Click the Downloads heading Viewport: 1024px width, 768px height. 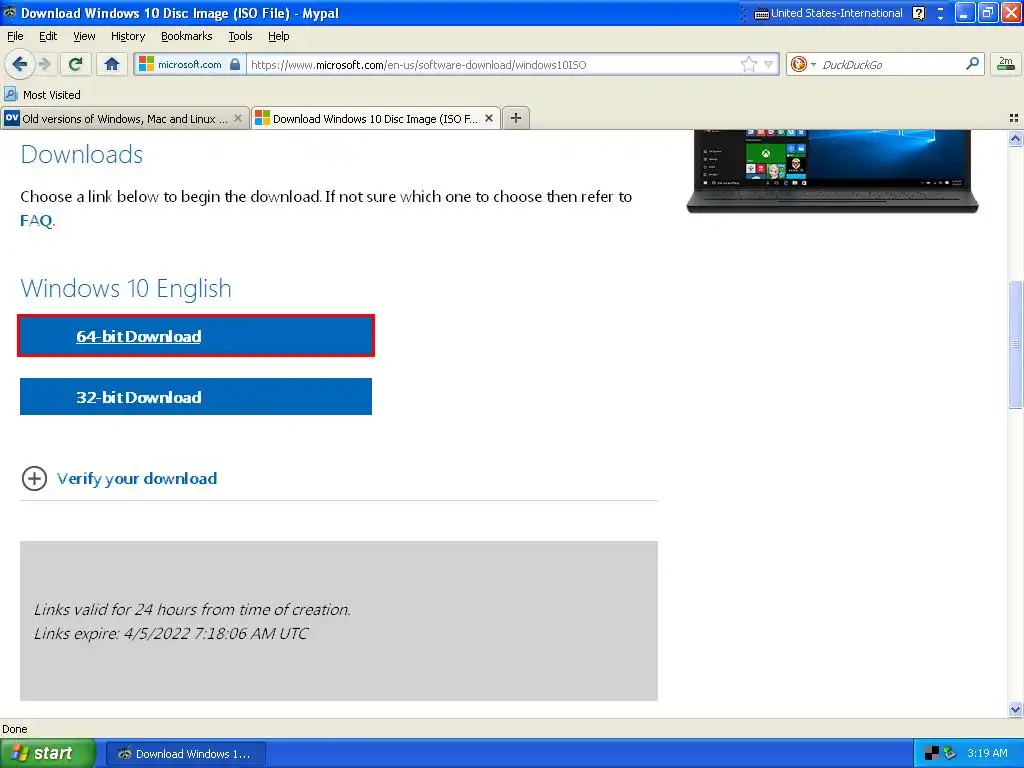click(82, 155)
